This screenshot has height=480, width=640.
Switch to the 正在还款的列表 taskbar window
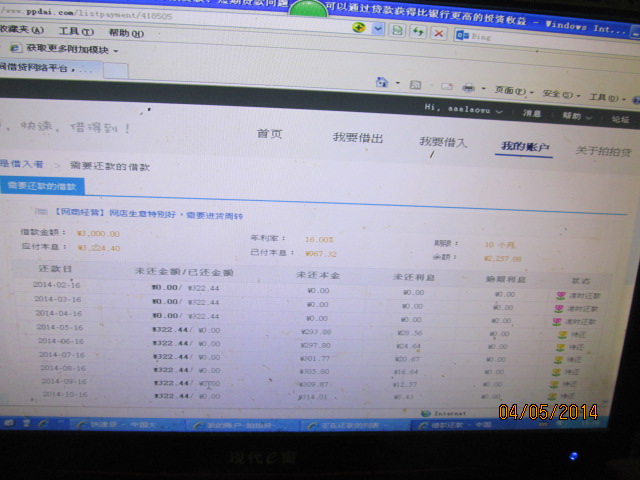(x=354, y=426)
